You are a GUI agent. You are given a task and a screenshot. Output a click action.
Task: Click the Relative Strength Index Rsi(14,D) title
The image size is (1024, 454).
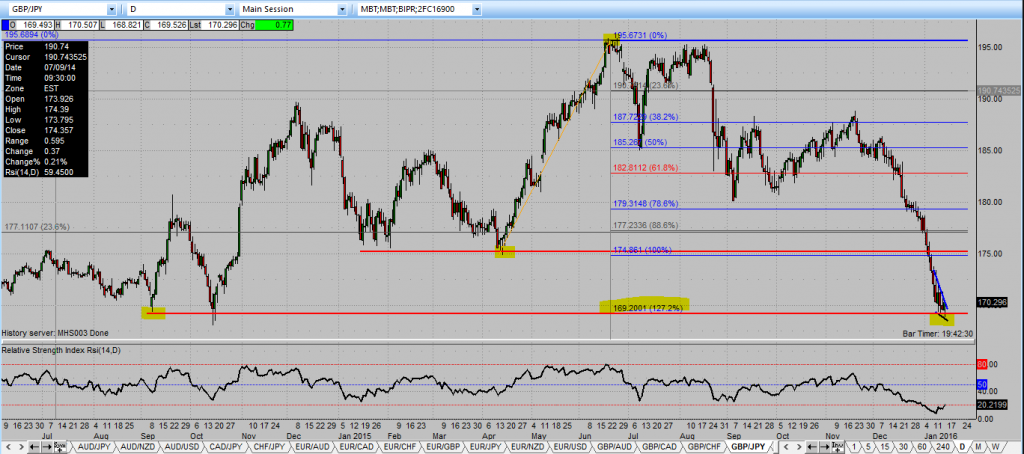61,350
